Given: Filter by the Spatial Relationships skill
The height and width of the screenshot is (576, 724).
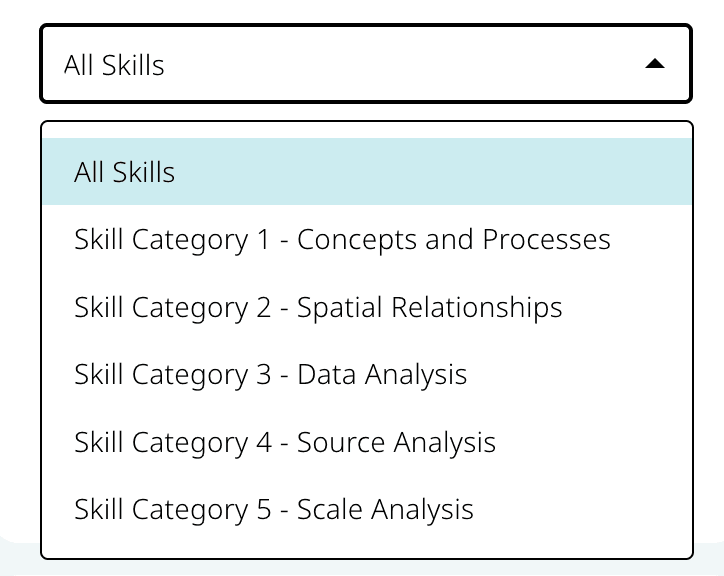Looking at the screenshot, I should tap(318, 307).
